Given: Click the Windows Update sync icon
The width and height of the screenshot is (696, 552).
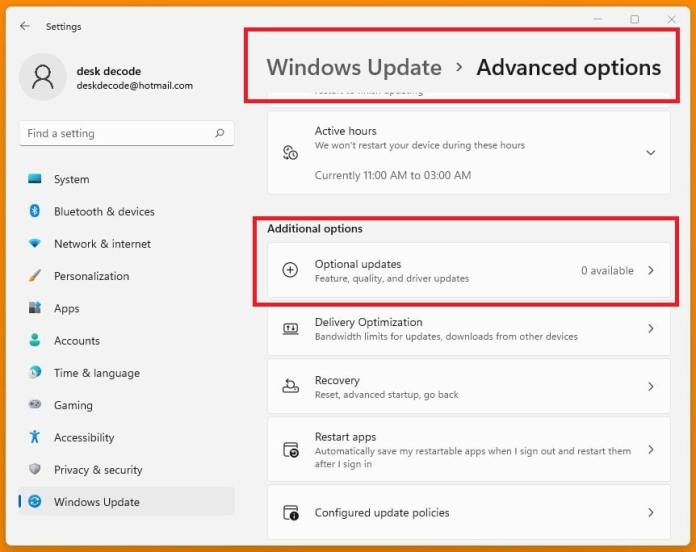Looking at the screenshot, I should (35, 501).
